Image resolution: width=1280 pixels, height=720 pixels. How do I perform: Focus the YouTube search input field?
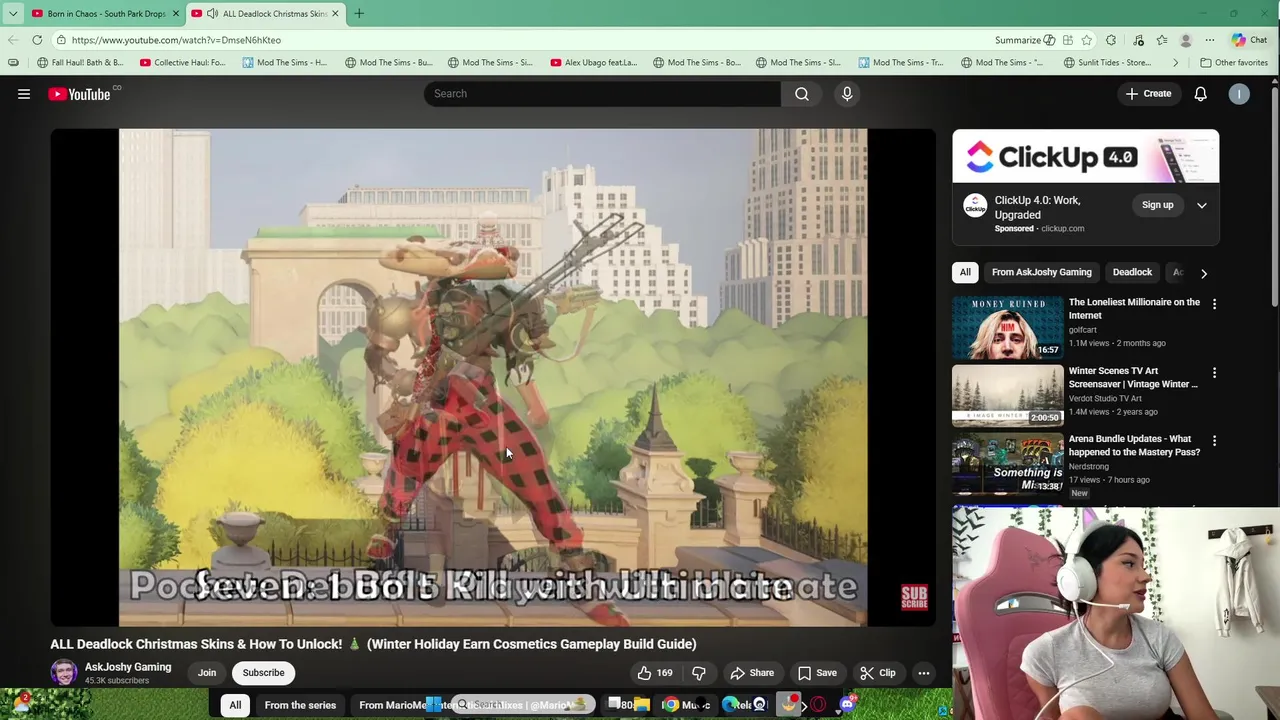coord(602,94)
